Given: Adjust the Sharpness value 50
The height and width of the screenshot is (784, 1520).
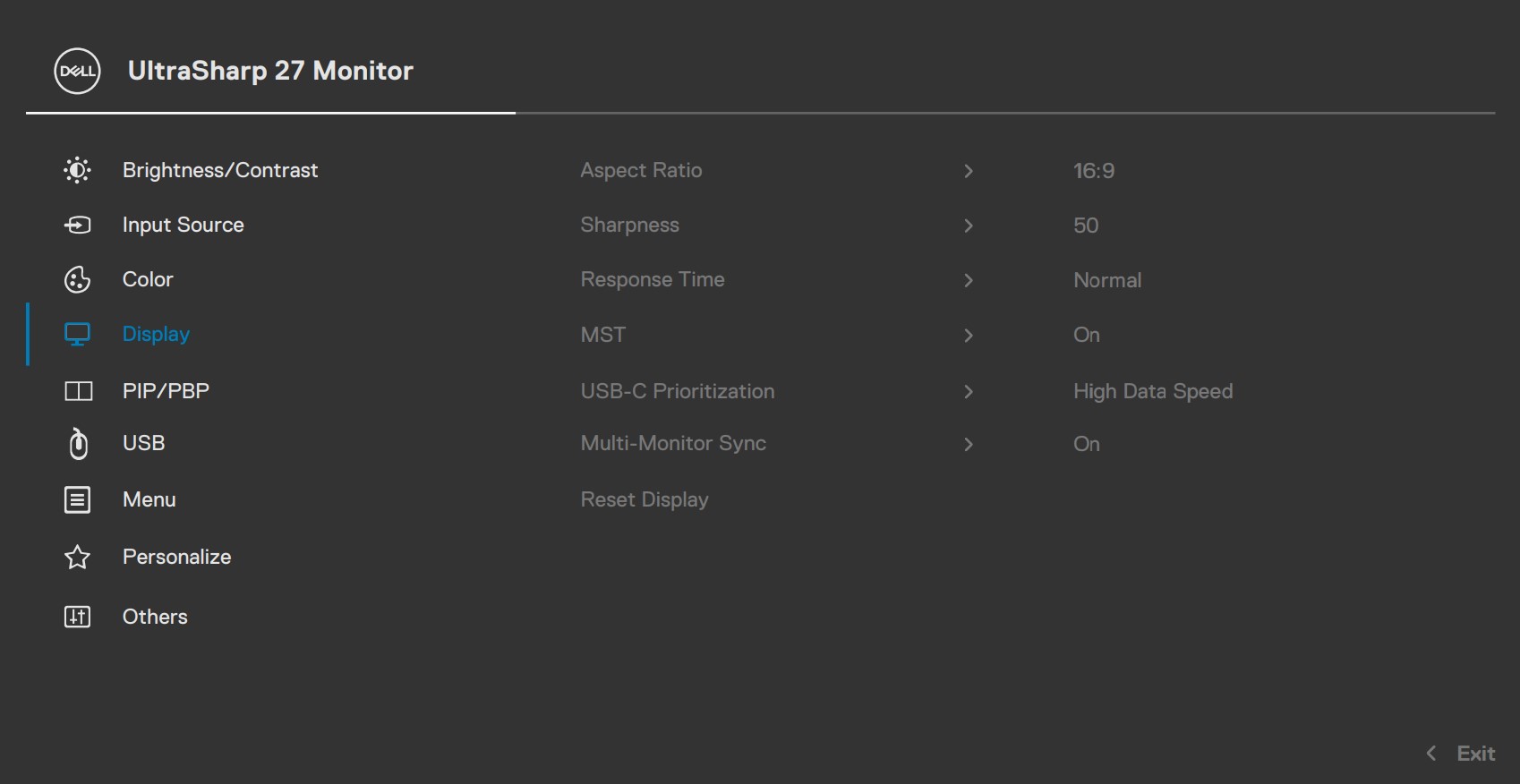Looking at the screenshot, I should [x=1085, y=226].
